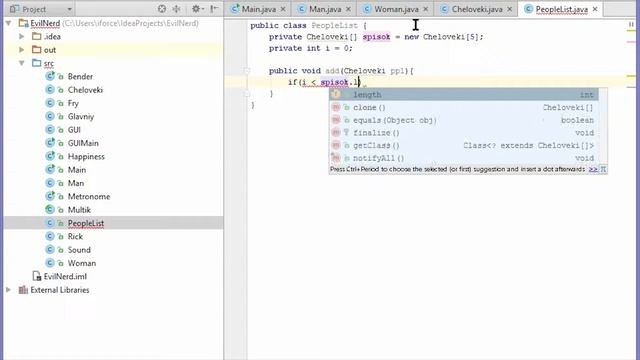This screenshot has height=360, width=640.
Task: Open the Fry class
Action: coord(73,103)
